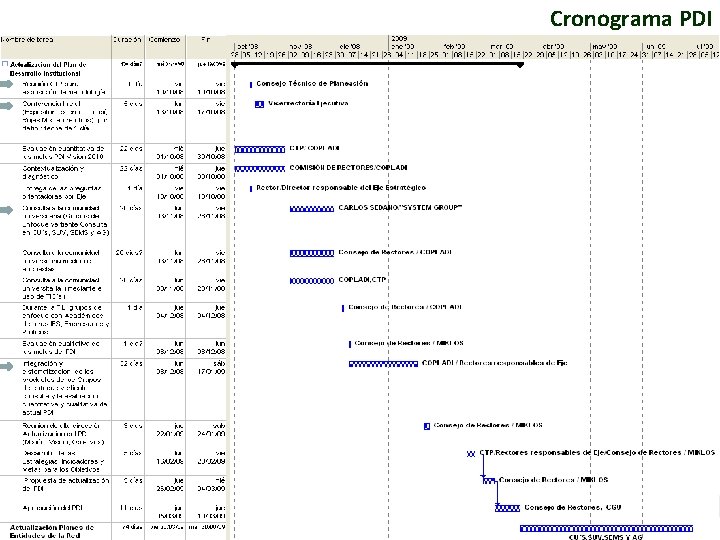720x540 pixels.
Task: Click the bar for 'COPLADI / Rectores responsables de Eje'
Action: [x=383, y=364]
